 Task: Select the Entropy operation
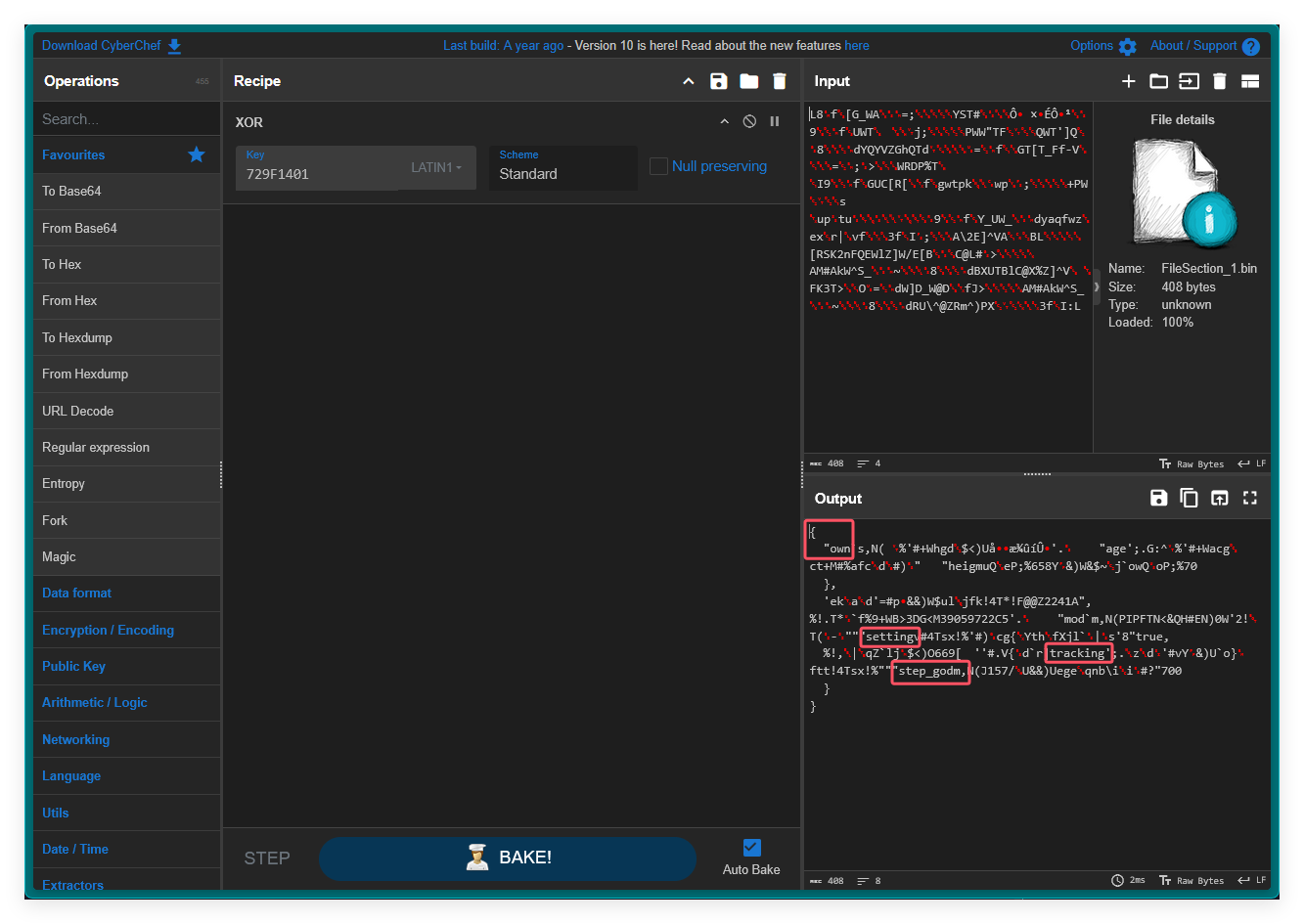[x=126, y=484]
